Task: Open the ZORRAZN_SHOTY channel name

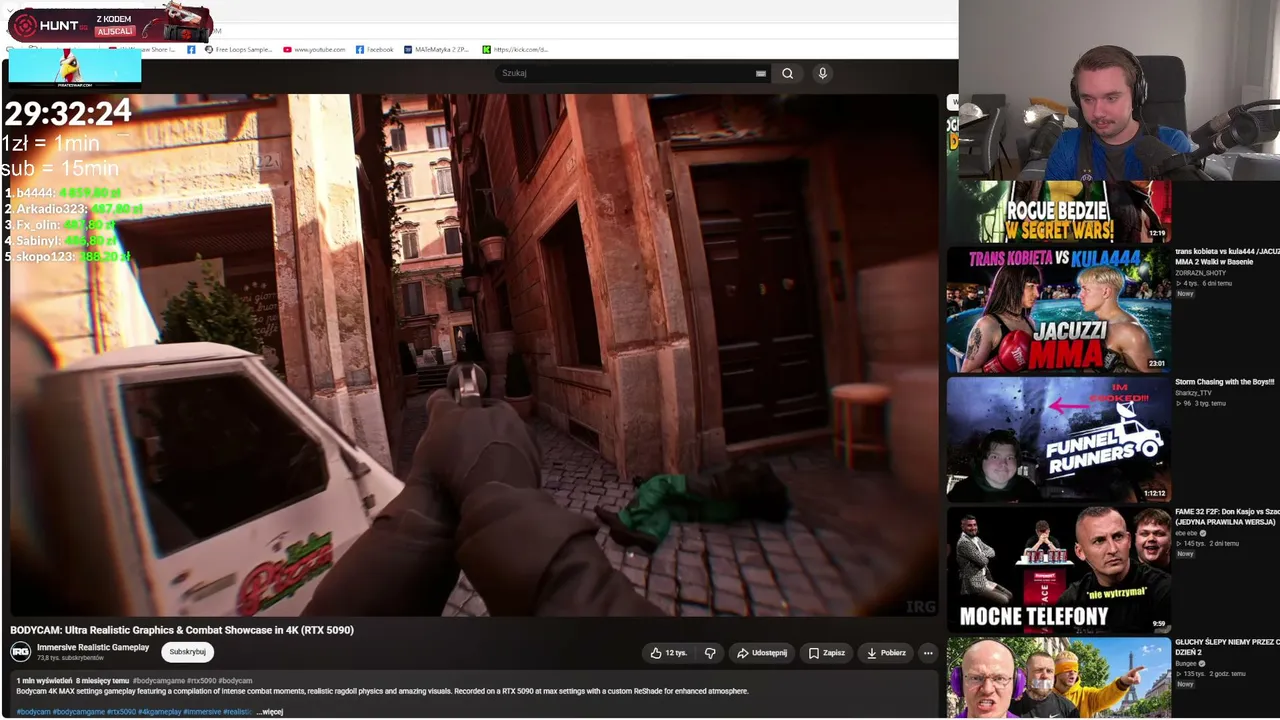Action: tap(1200, 273)
